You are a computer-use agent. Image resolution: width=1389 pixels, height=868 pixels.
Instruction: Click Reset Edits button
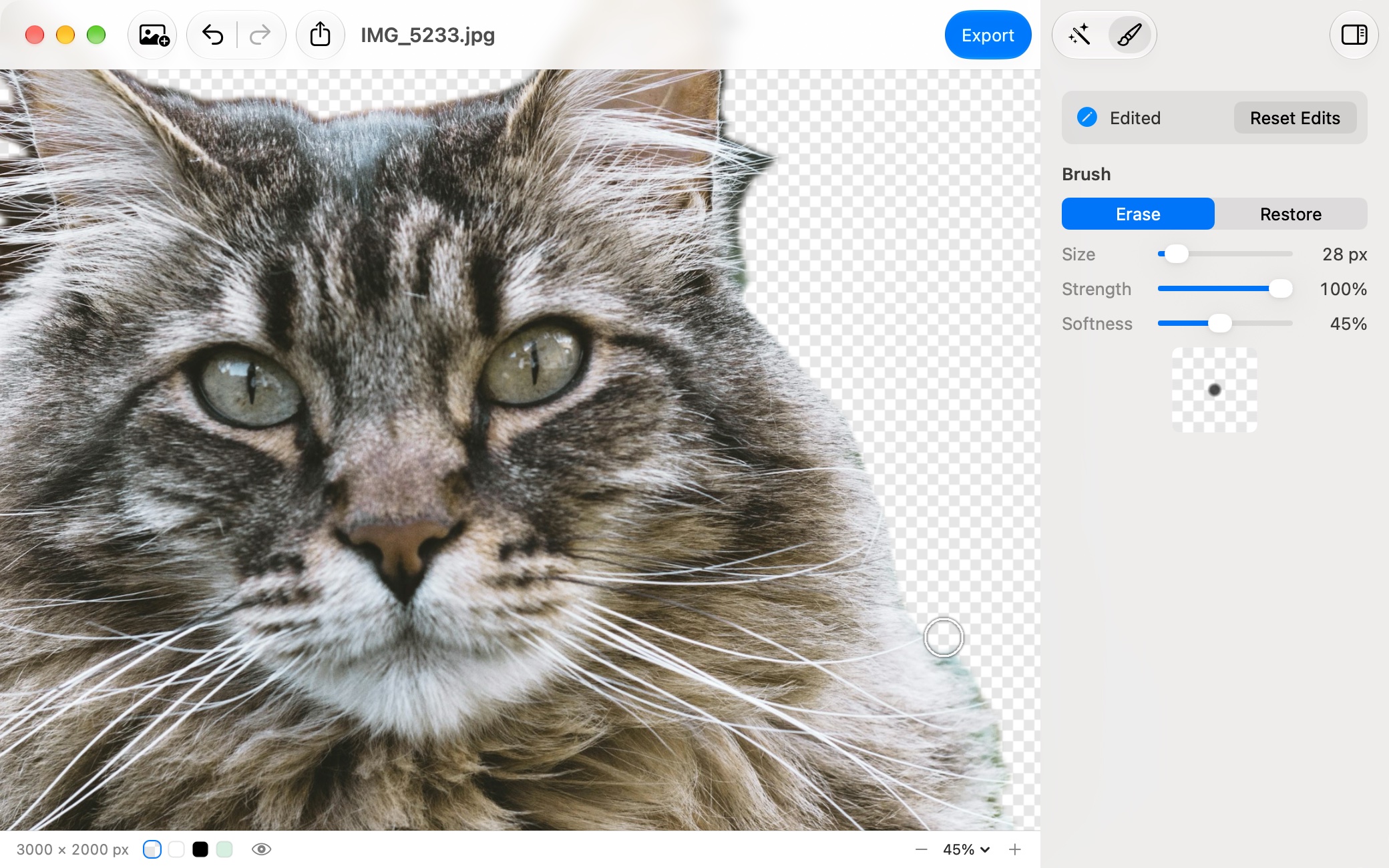click(x=1295, y=118)
